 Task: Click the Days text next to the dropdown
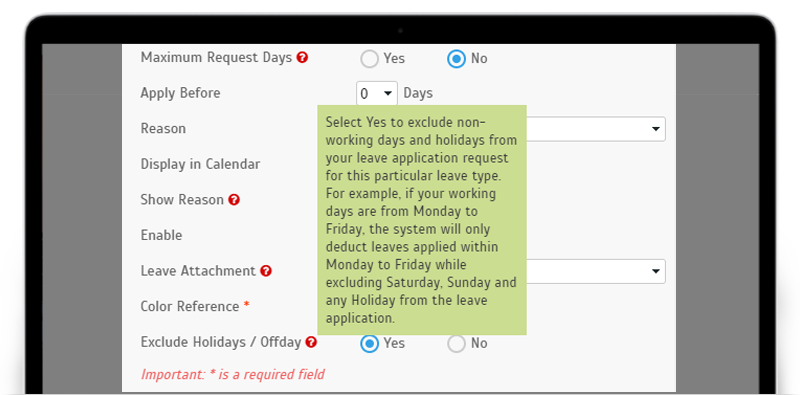point(418,93)
